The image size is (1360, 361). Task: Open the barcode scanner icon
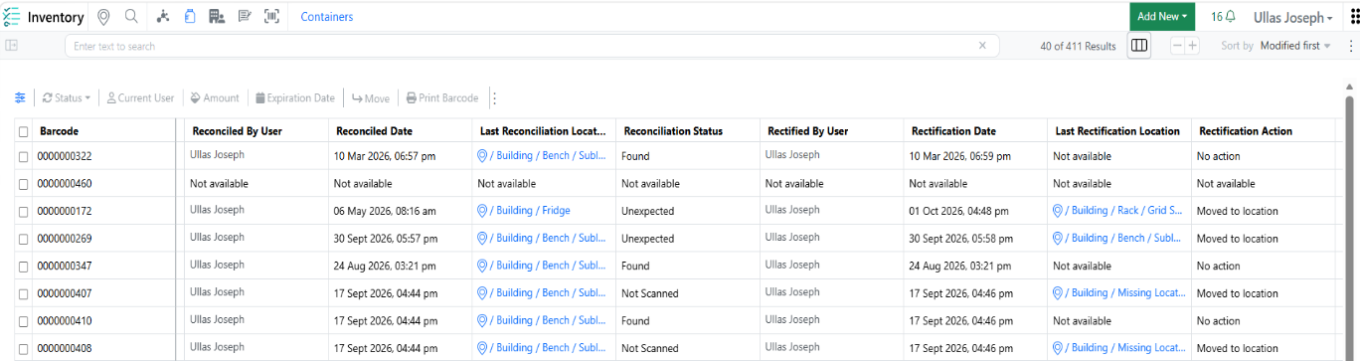(271, 17)
